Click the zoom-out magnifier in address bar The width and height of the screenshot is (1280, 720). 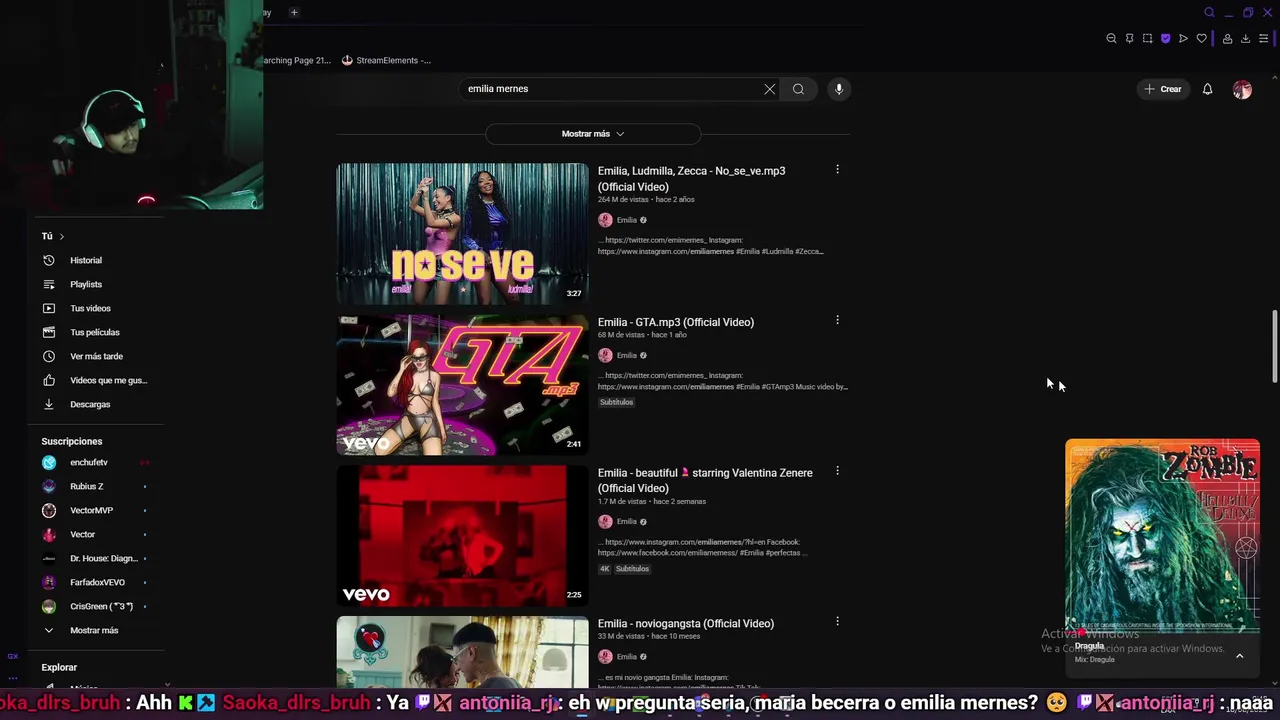click(1111, 39)
